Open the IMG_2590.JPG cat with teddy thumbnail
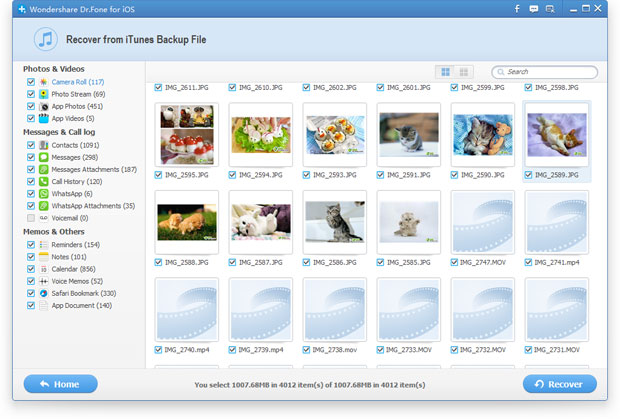The width and height of the screenshot is (620, 419). pyautogui.click(x=483, y=134)
